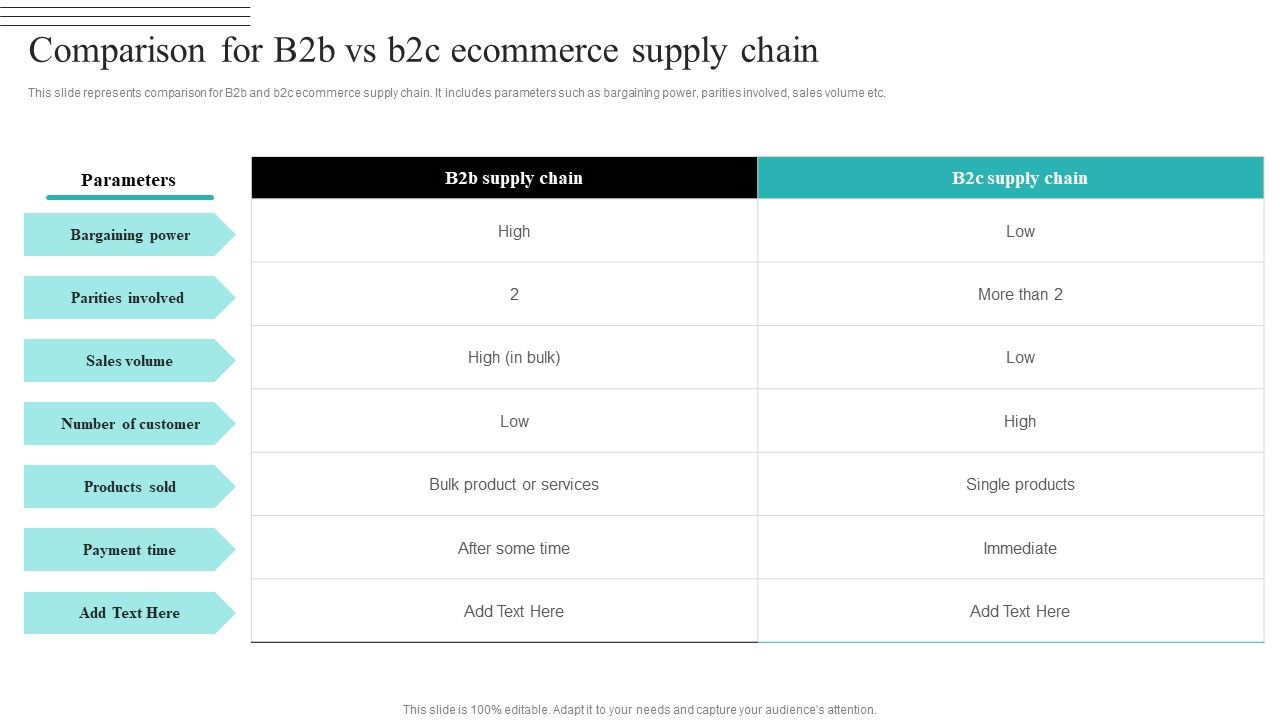The width and height of the screenshot is (1280, 720).
Task: Click the Bargaining power arrow label
Action: pyautogui.click(x=129, y=235)
